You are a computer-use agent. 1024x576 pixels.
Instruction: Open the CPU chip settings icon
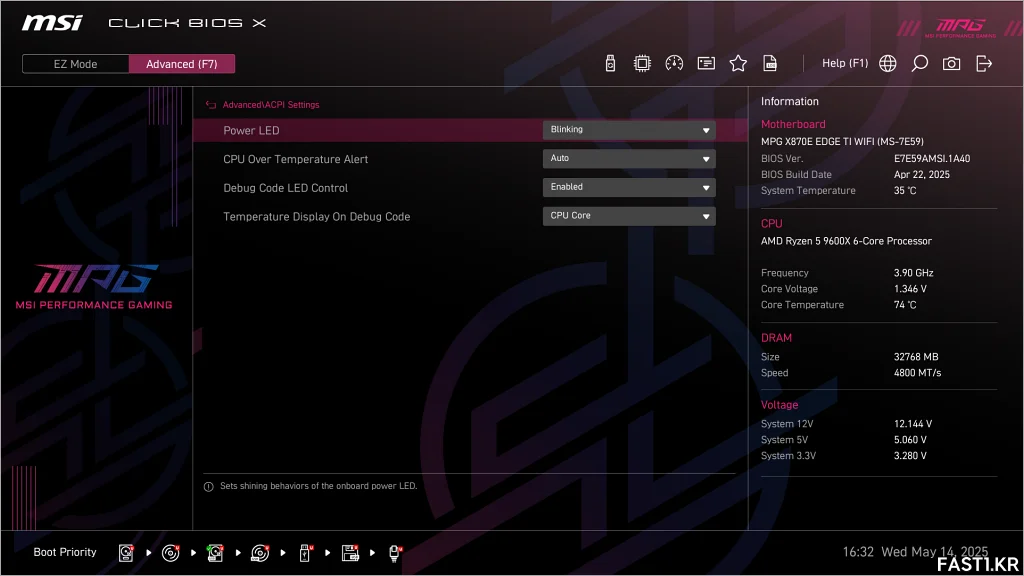(x=642, y=63)
